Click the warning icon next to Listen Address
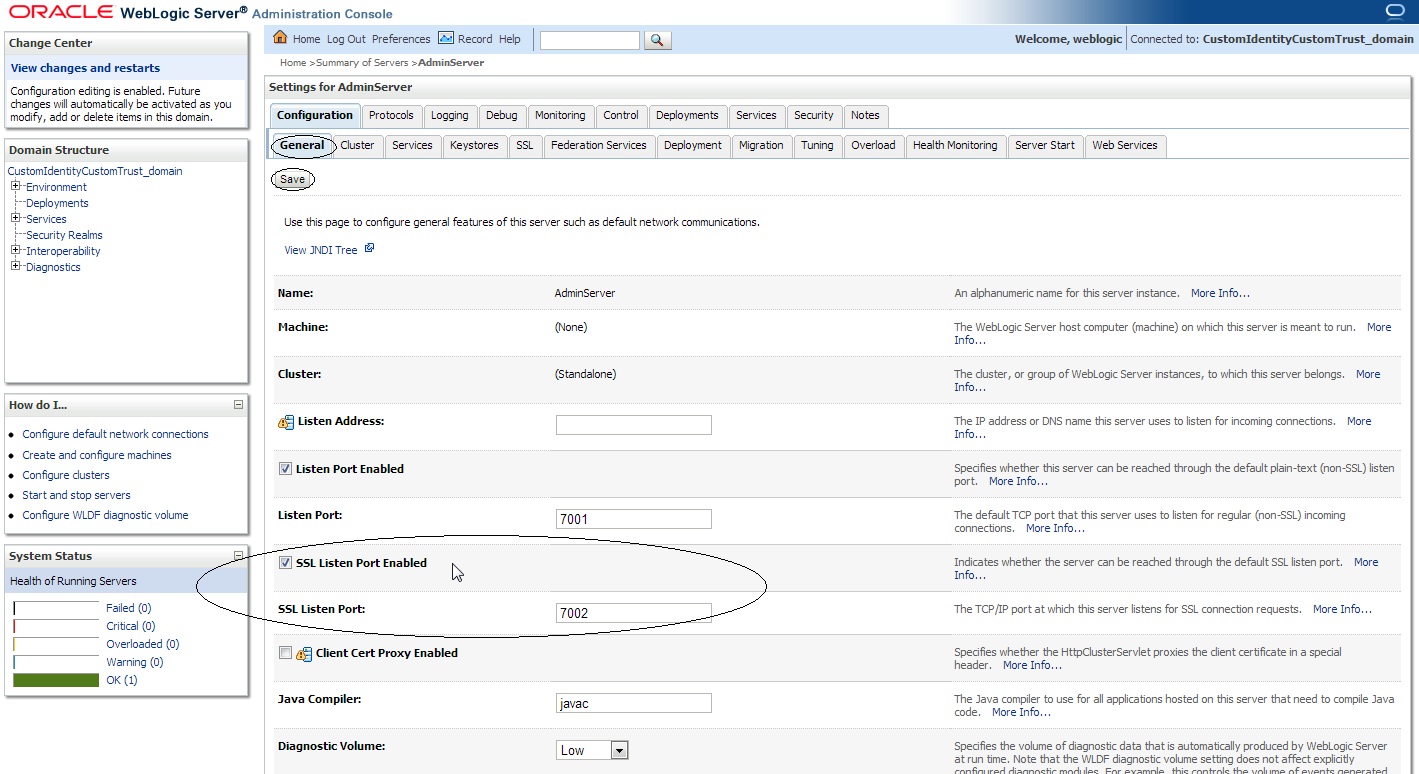Image resolution: width=1419 pixels, height=774 pixels. [x=285, y=422]
